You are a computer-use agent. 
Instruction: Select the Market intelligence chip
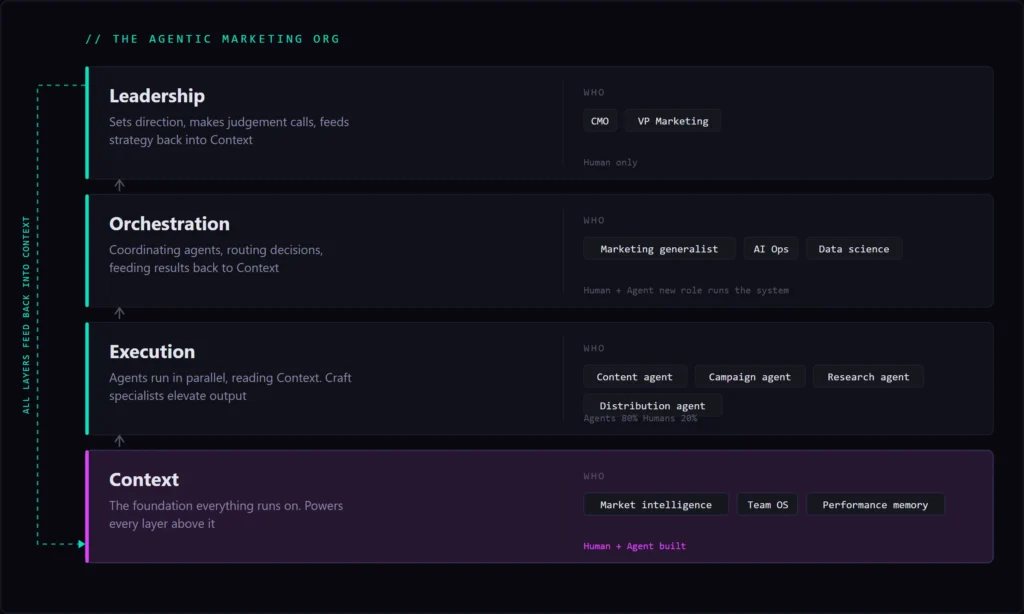[x=656, y=505]
